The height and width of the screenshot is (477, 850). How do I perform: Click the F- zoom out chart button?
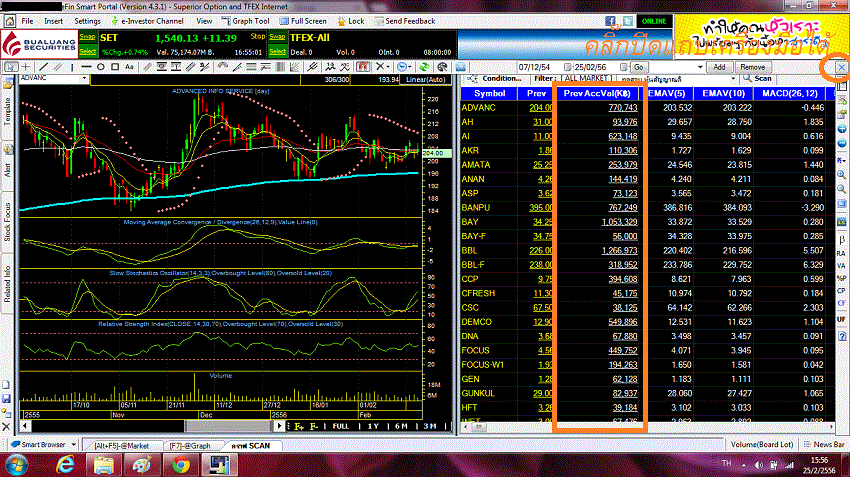[x=314, y=427]
